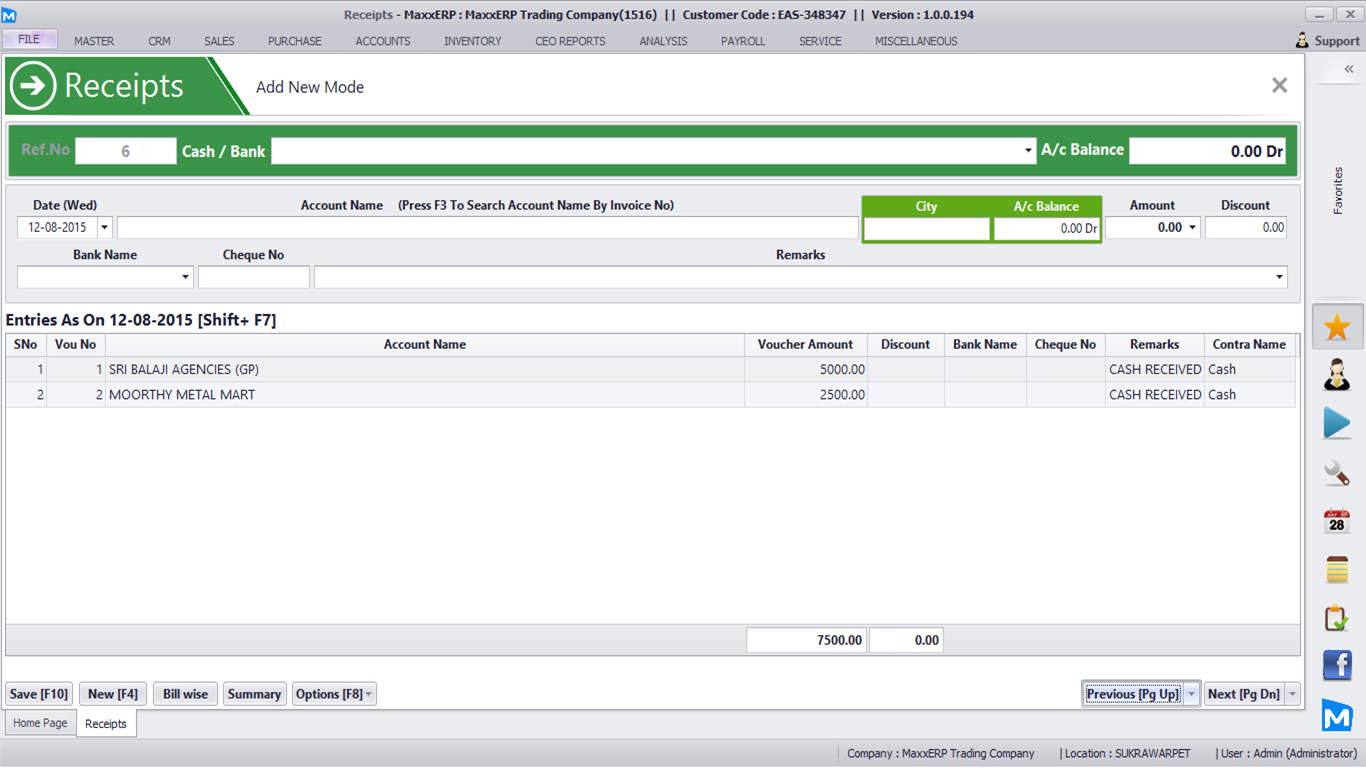
Task: Collapse the right sidebar with double chevron
Action: (1348, 69)
